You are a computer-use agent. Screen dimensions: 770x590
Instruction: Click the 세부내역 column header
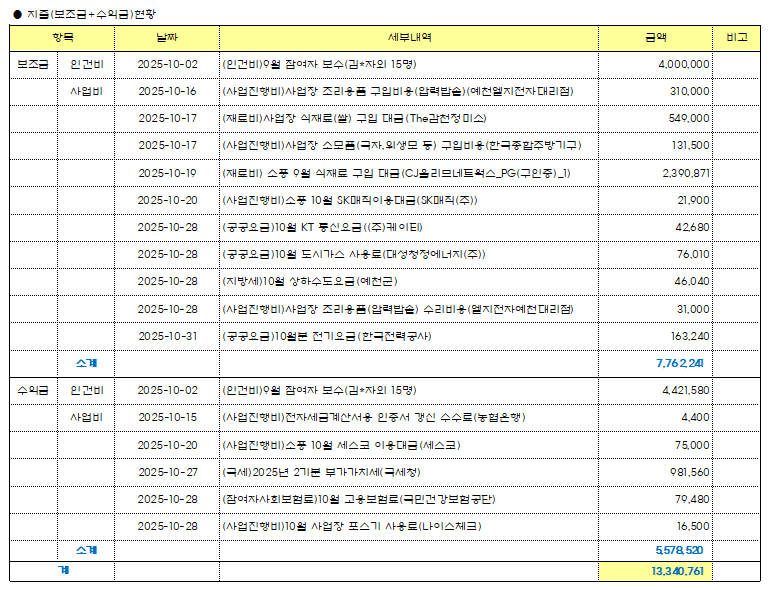coord(408,37)
